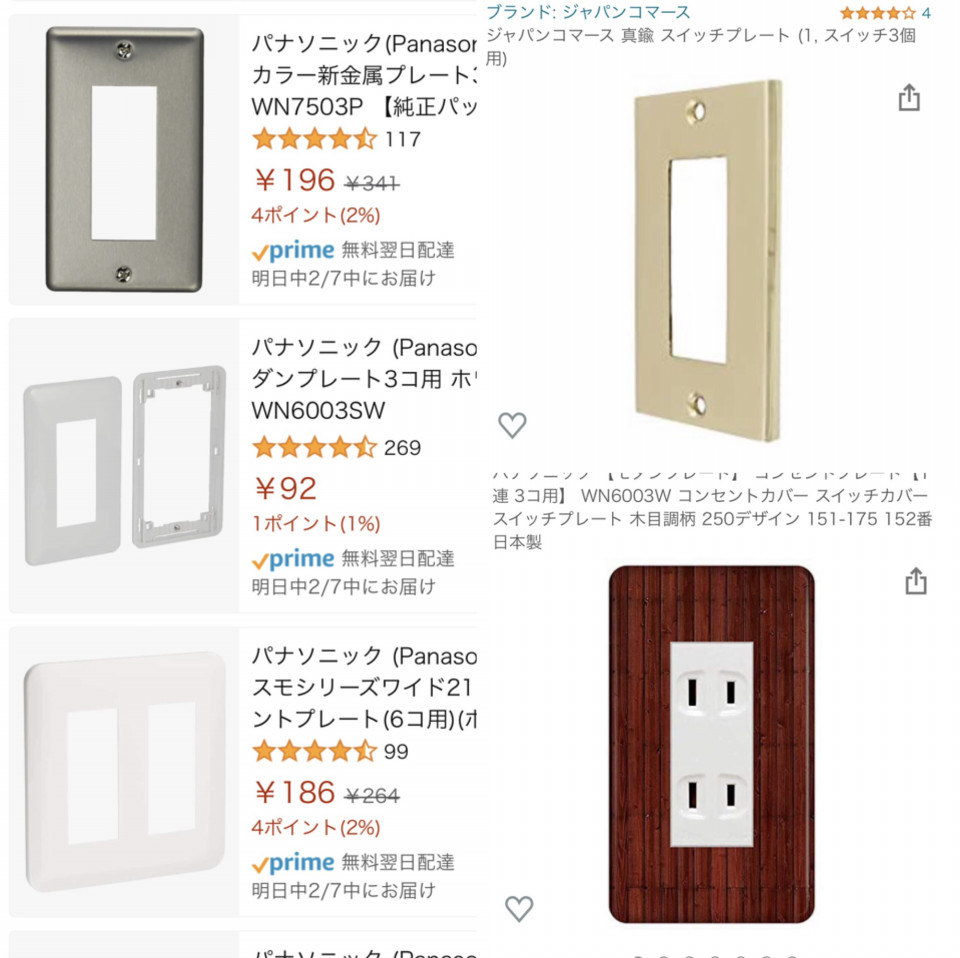Select the white double-opening plate thumbnail
960x958 pixels.
tap(124, 771)
